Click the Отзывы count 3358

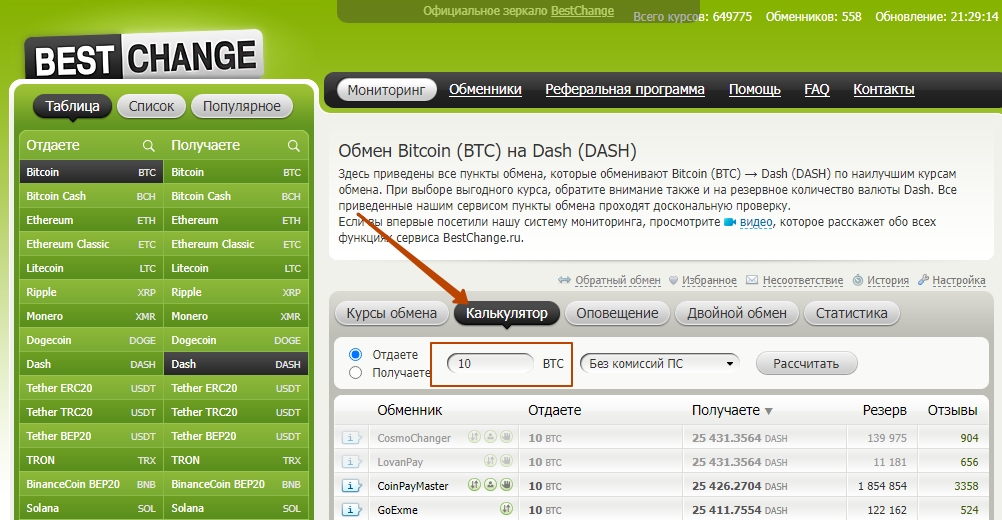[x=966, y=486]
